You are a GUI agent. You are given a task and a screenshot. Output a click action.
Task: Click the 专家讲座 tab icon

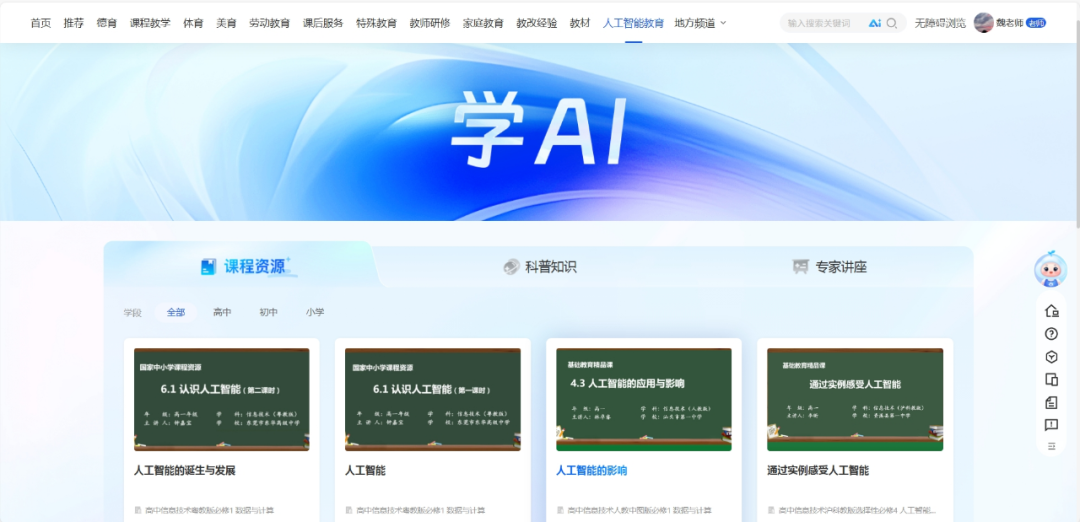coord(800,267)
